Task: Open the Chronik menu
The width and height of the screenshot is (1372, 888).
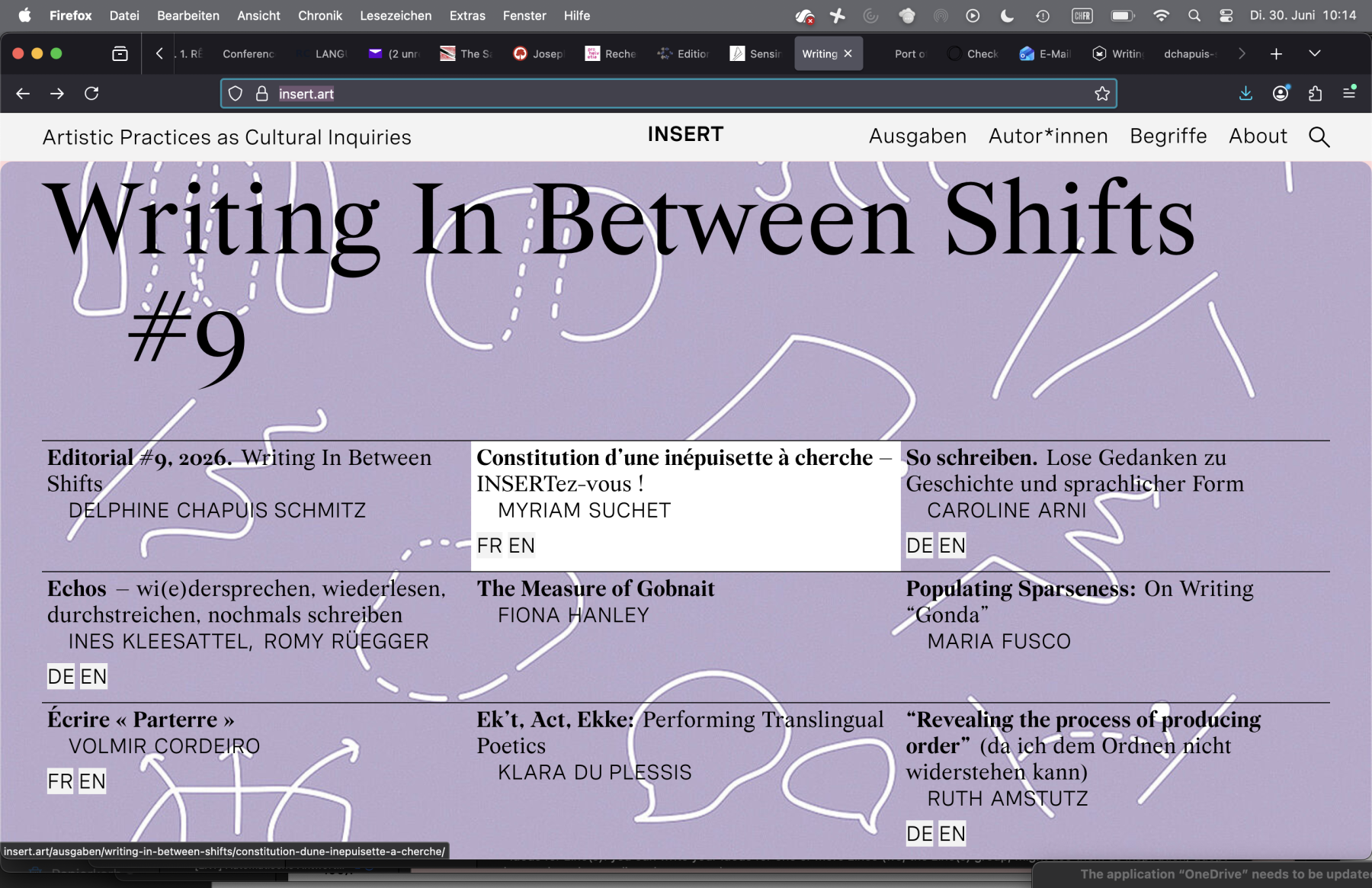Action: 320,15
